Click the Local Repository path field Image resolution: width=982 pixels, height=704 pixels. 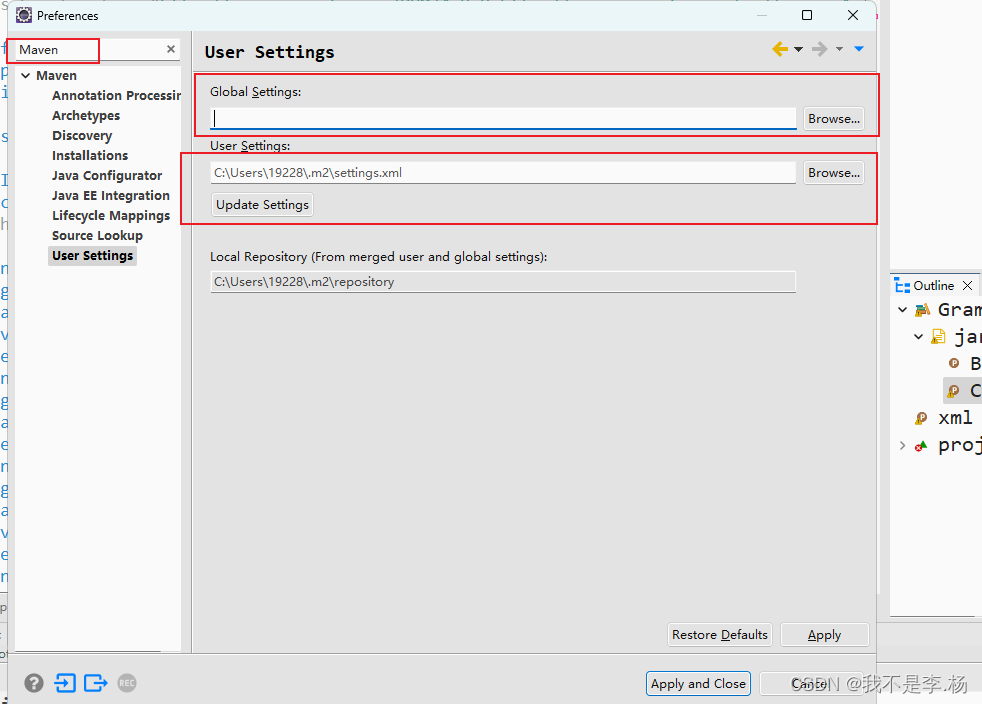[503, 282]
